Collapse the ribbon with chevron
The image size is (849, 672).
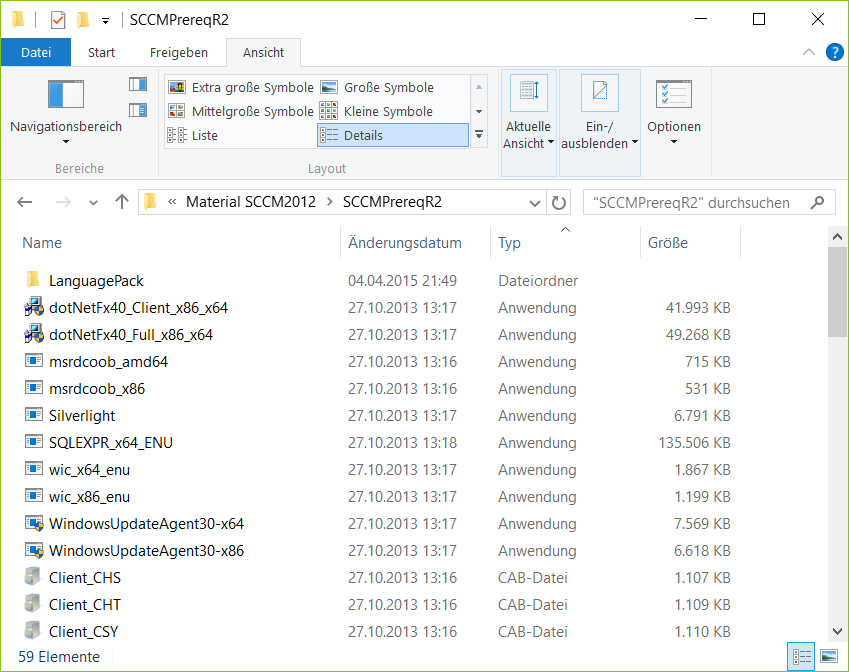coord(808,53)
